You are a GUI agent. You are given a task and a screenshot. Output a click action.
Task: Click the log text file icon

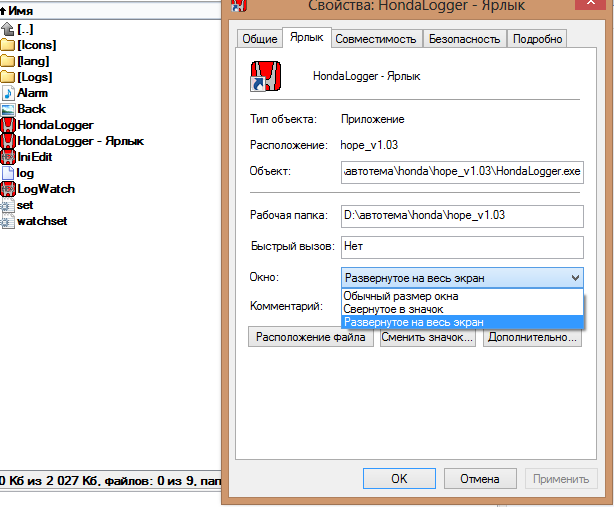[8, 173]
